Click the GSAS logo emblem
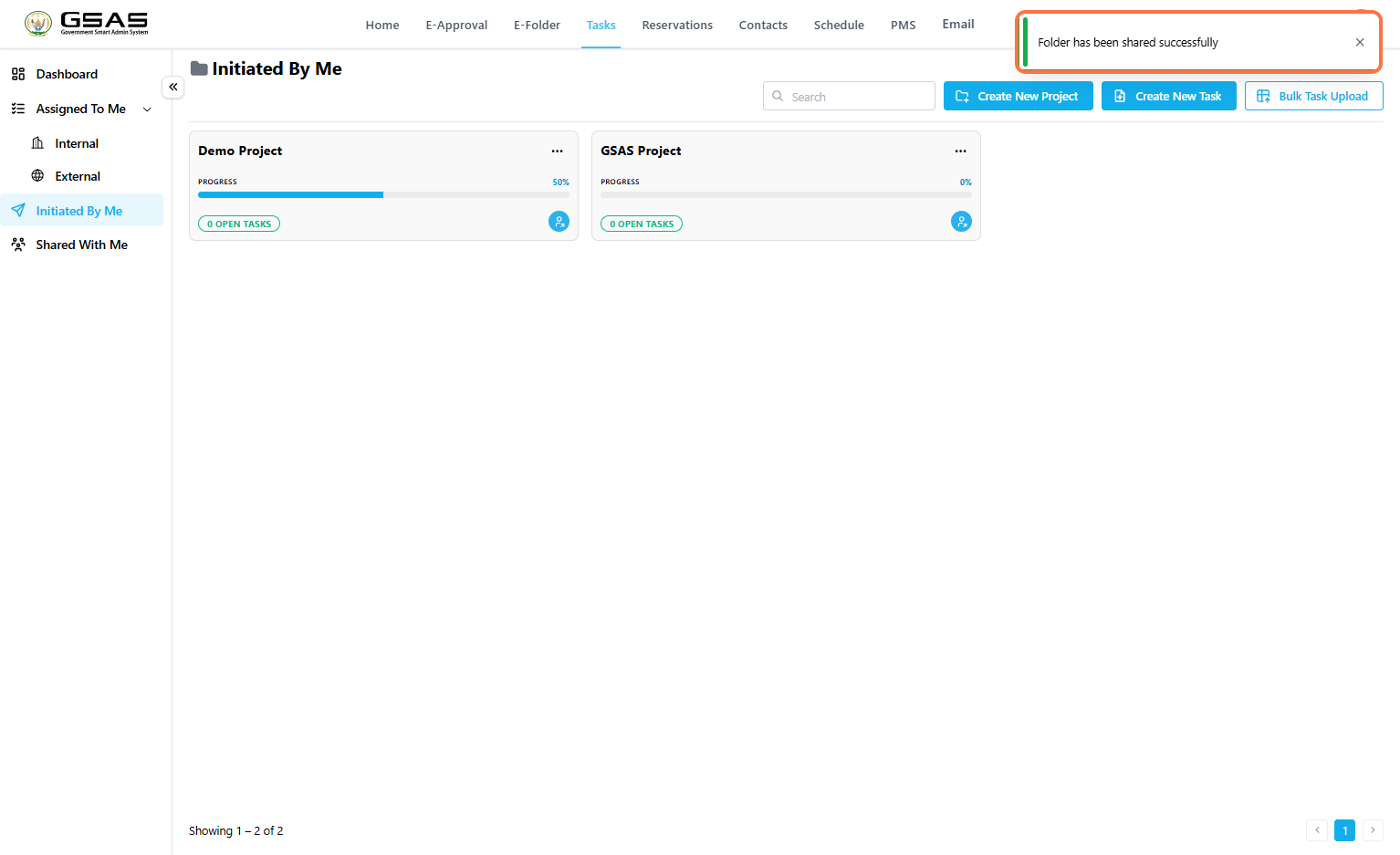Image resolution: width=1400 pixels, height=855 pixels. [38, 24]
